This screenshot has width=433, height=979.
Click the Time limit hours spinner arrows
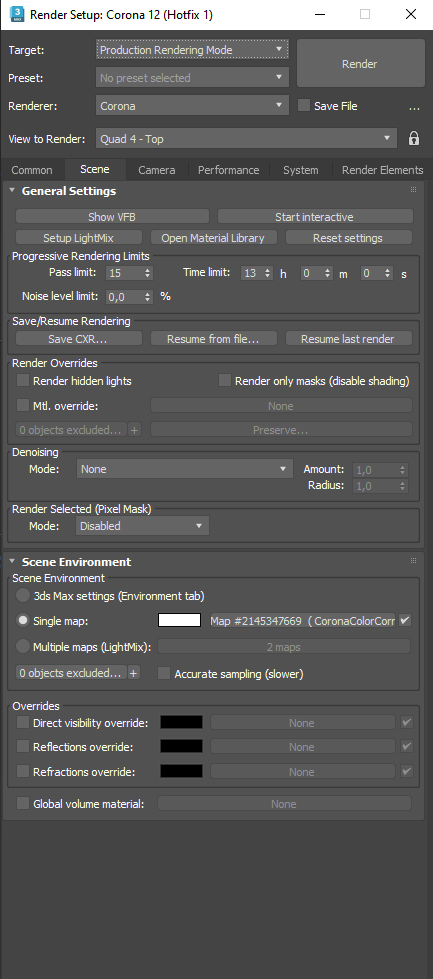(x=268, y=273)
